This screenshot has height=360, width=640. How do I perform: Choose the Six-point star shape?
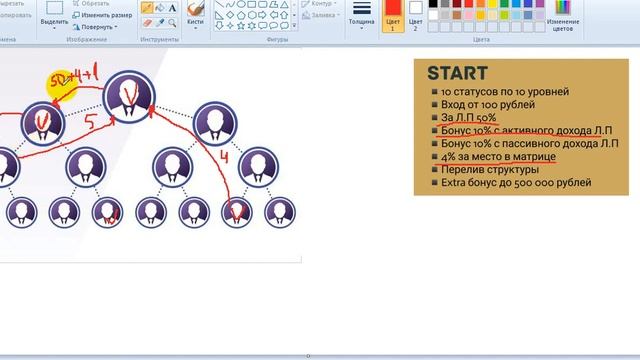coord(252,26)
